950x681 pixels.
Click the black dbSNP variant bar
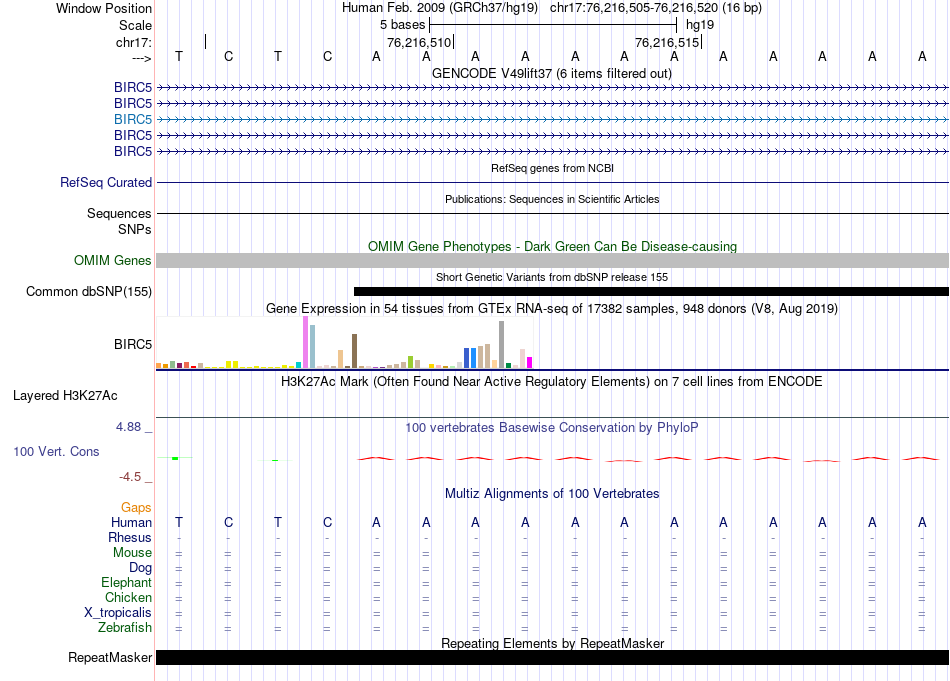[x=651, y=291]
